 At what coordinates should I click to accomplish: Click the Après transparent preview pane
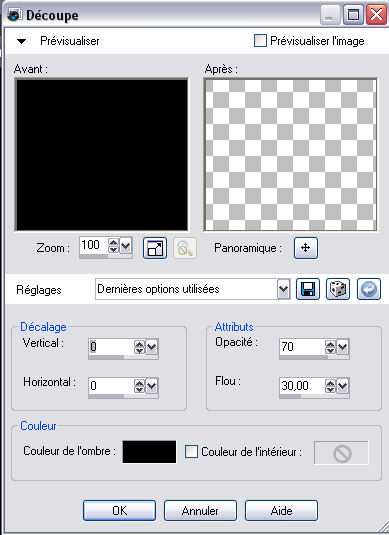click(290, 155)
